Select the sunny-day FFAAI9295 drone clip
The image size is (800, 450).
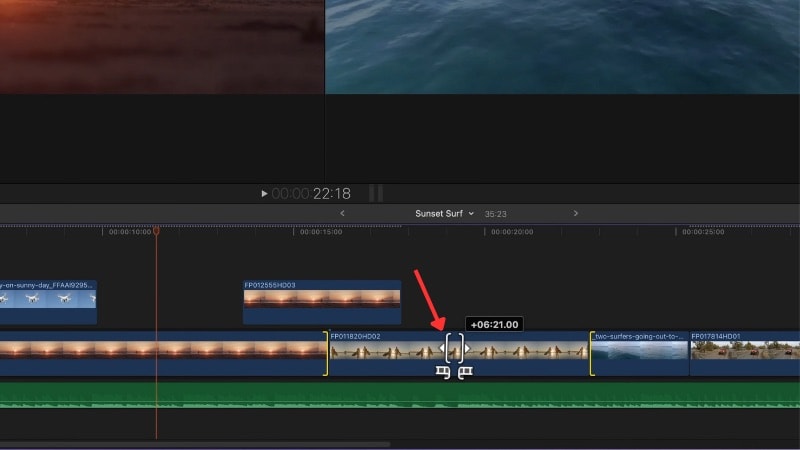48,302
